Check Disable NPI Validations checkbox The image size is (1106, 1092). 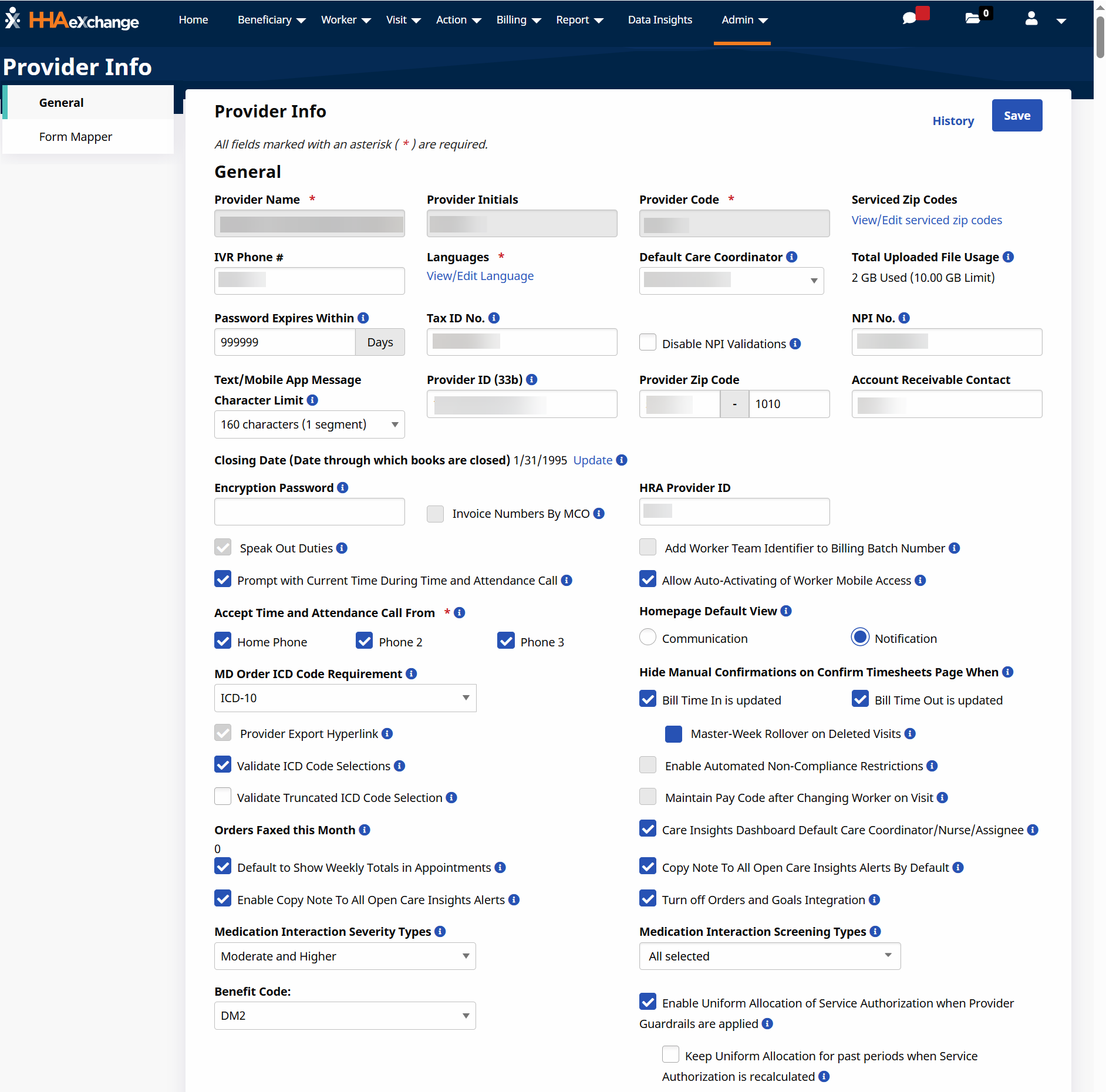(648, 343)
